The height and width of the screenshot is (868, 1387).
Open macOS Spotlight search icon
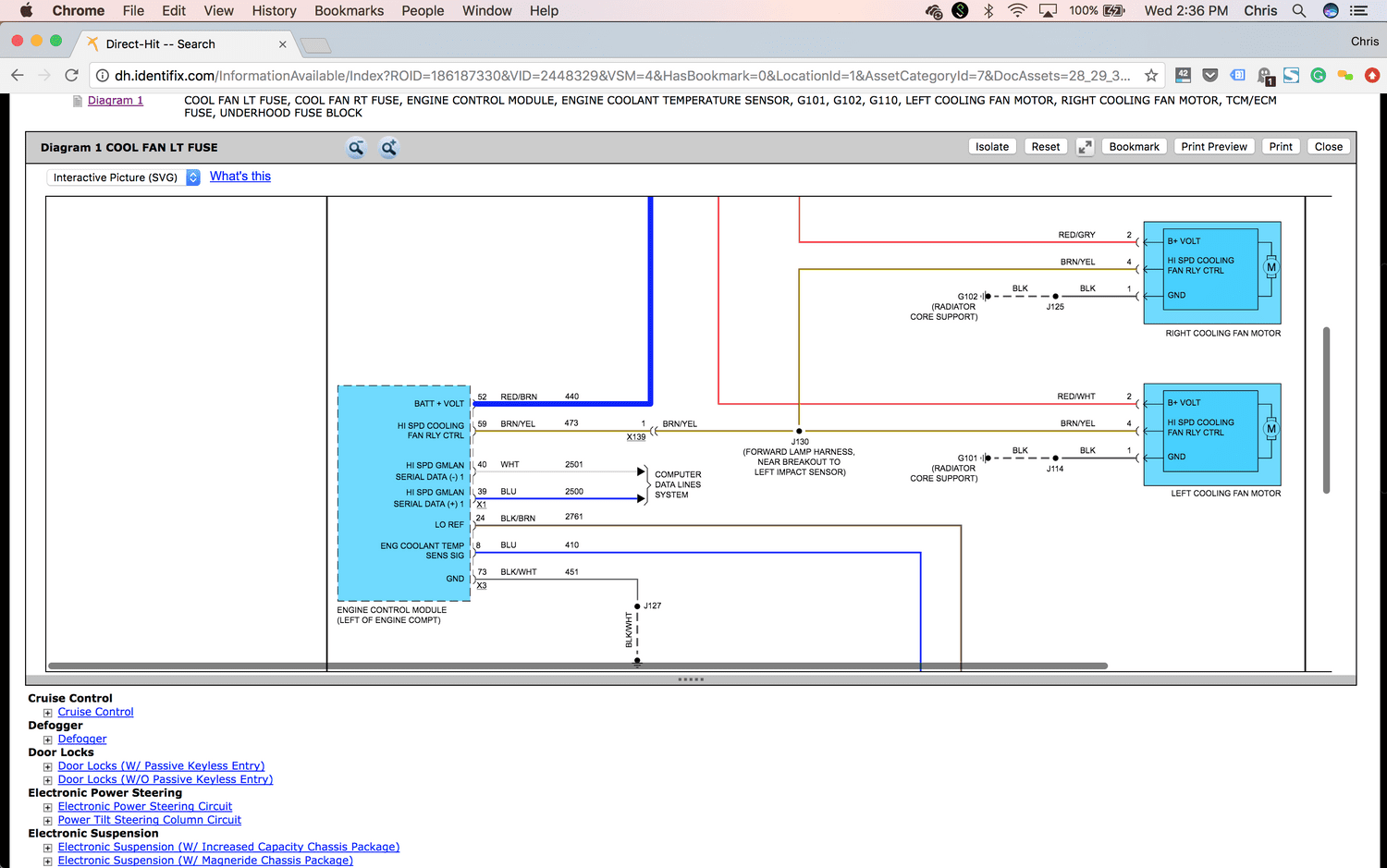click(x=1299, y=10)
